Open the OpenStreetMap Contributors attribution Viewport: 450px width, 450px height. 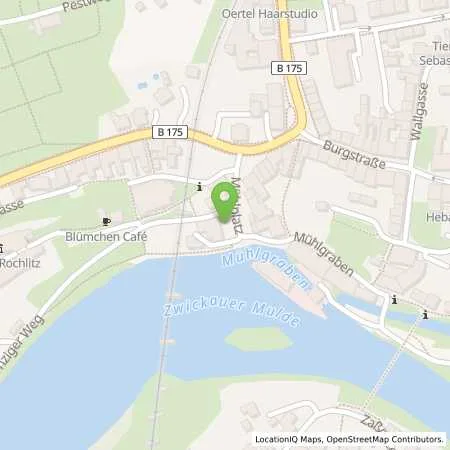[385, 439]
